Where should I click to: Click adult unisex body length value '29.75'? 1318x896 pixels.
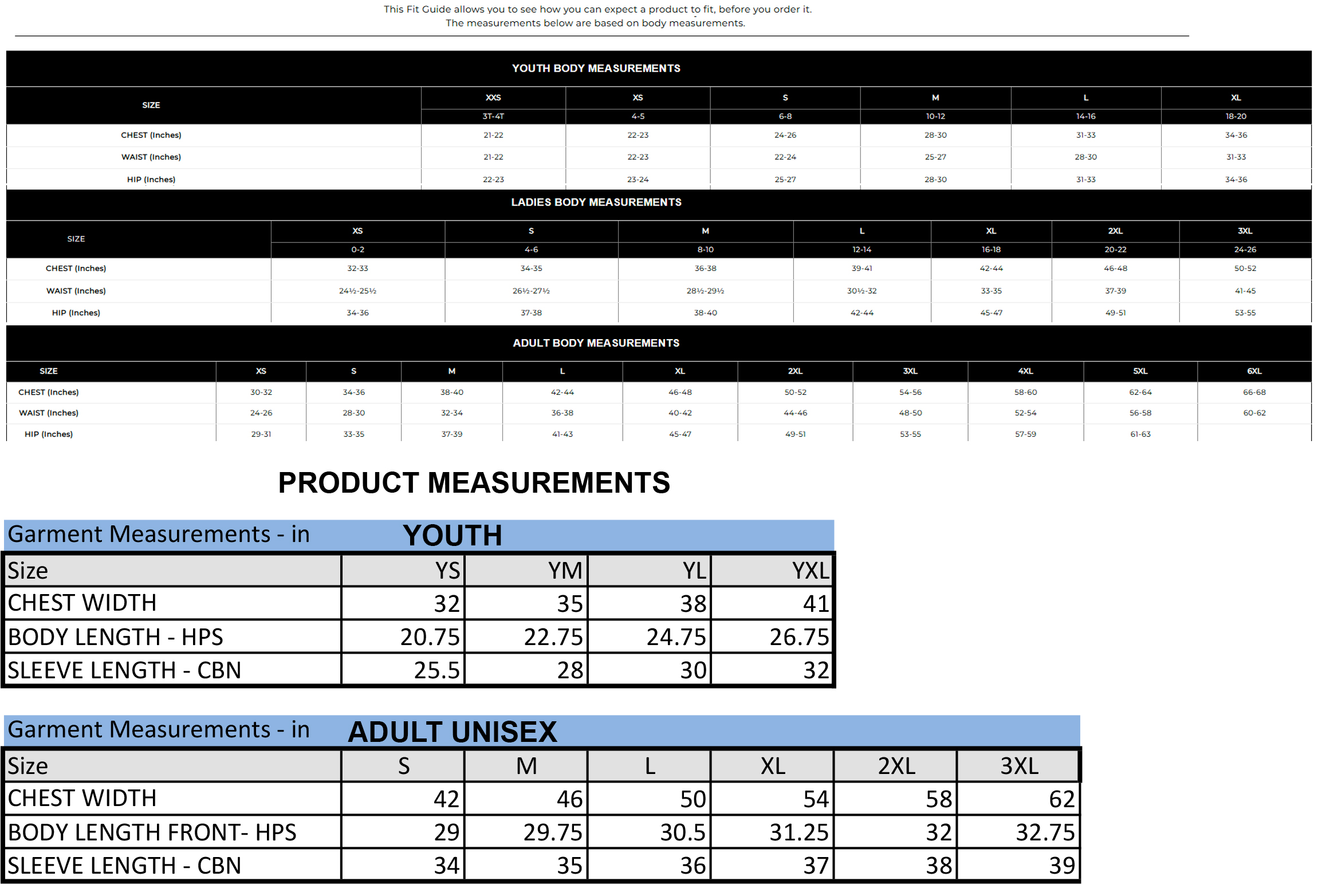click(x=553, y=832)
